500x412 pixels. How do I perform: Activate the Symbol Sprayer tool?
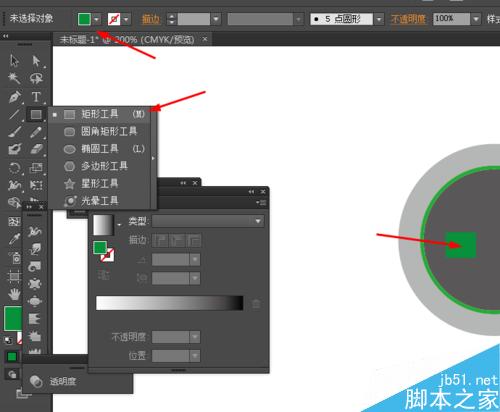tap(14, 258)
